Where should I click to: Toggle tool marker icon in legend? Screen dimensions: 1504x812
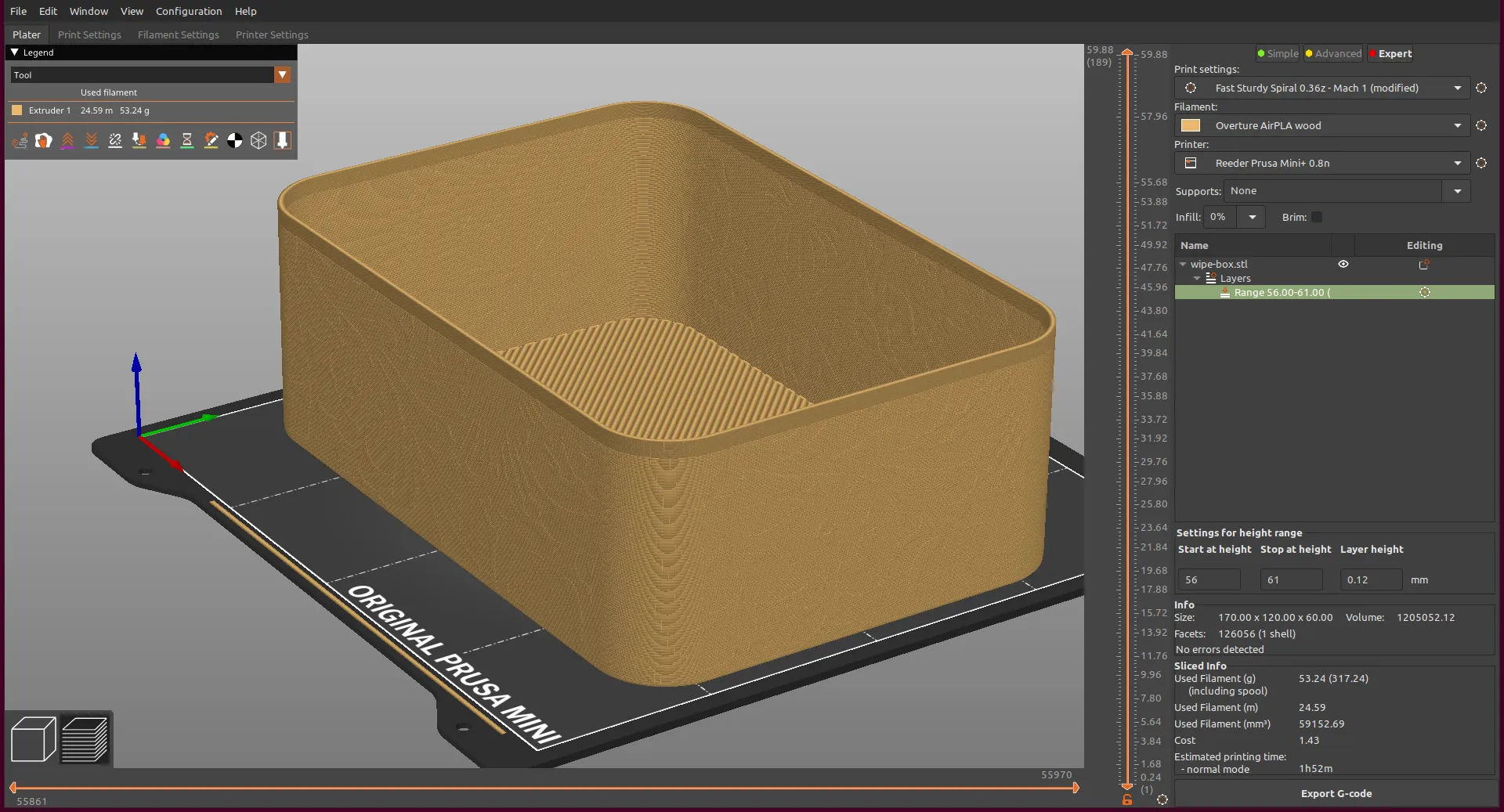pos(283,141)
